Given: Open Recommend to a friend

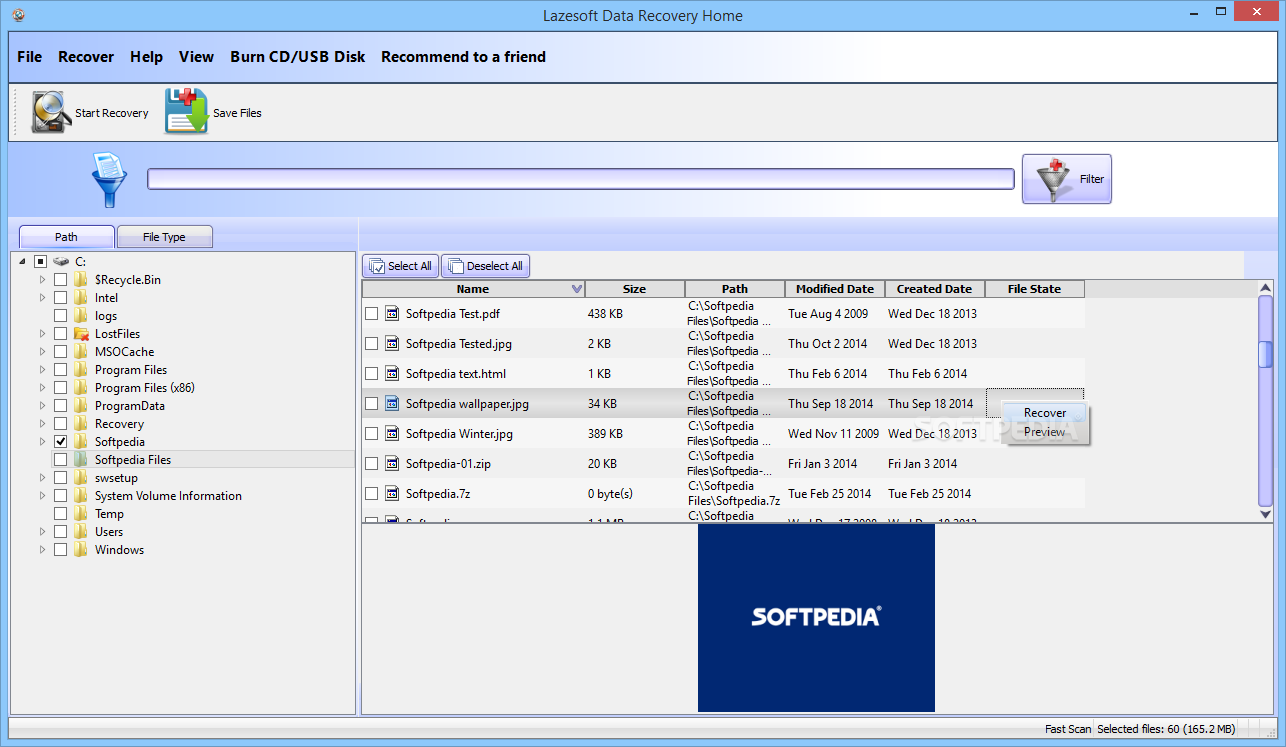Looking at the screenshot, I should [x=463, y=57].
